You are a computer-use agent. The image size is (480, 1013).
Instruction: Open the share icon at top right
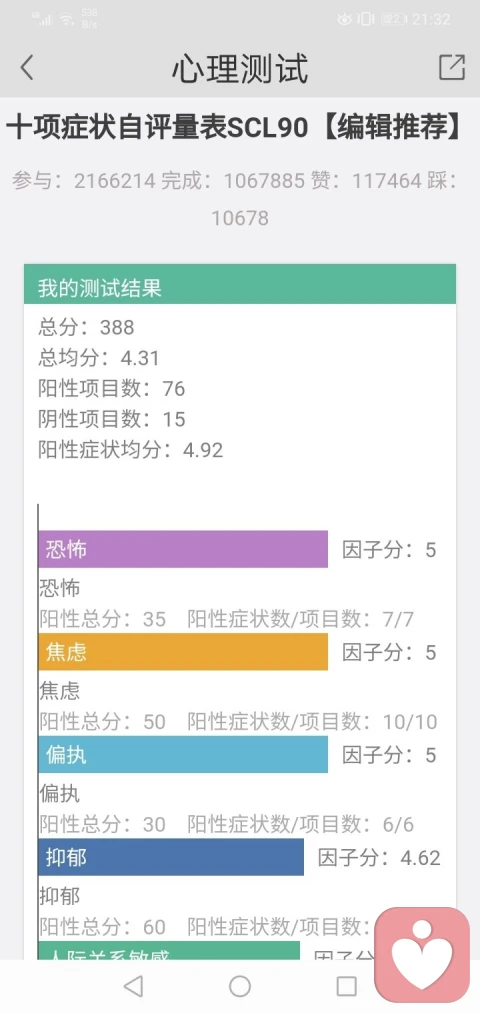click(452, 67)
